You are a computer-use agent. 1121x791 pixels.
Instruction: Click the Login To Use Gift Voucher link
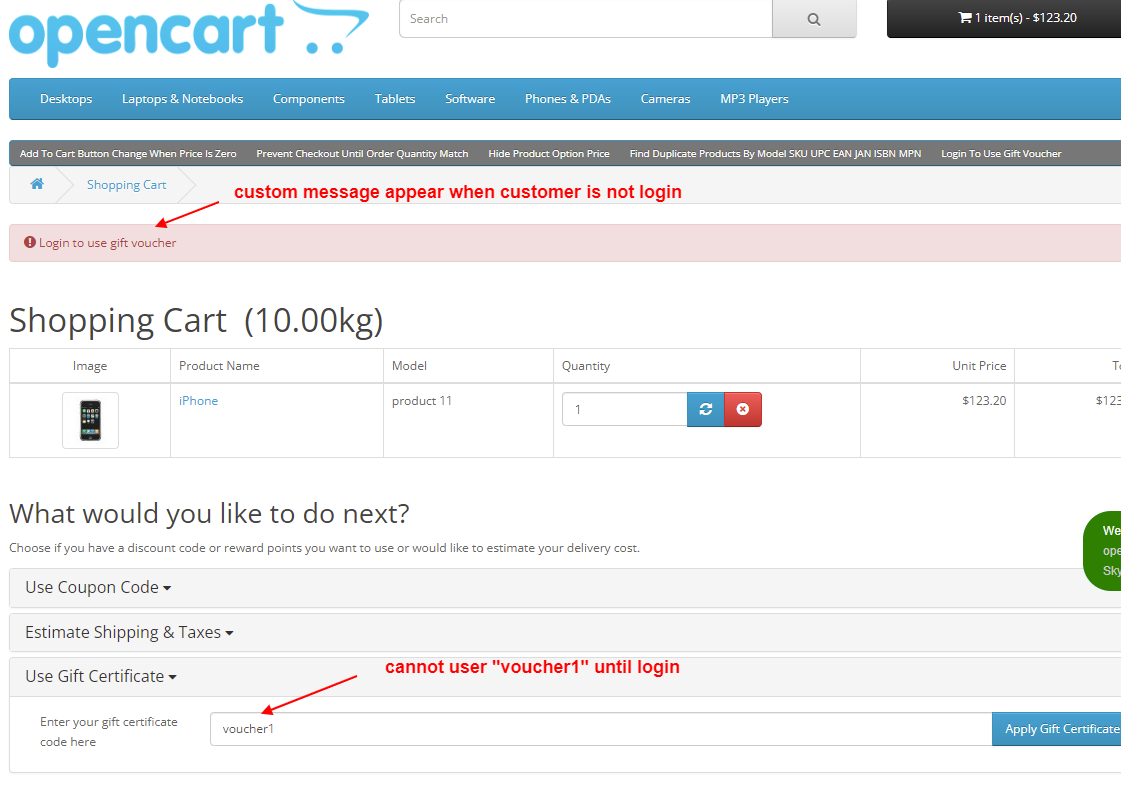point(1001,154)
